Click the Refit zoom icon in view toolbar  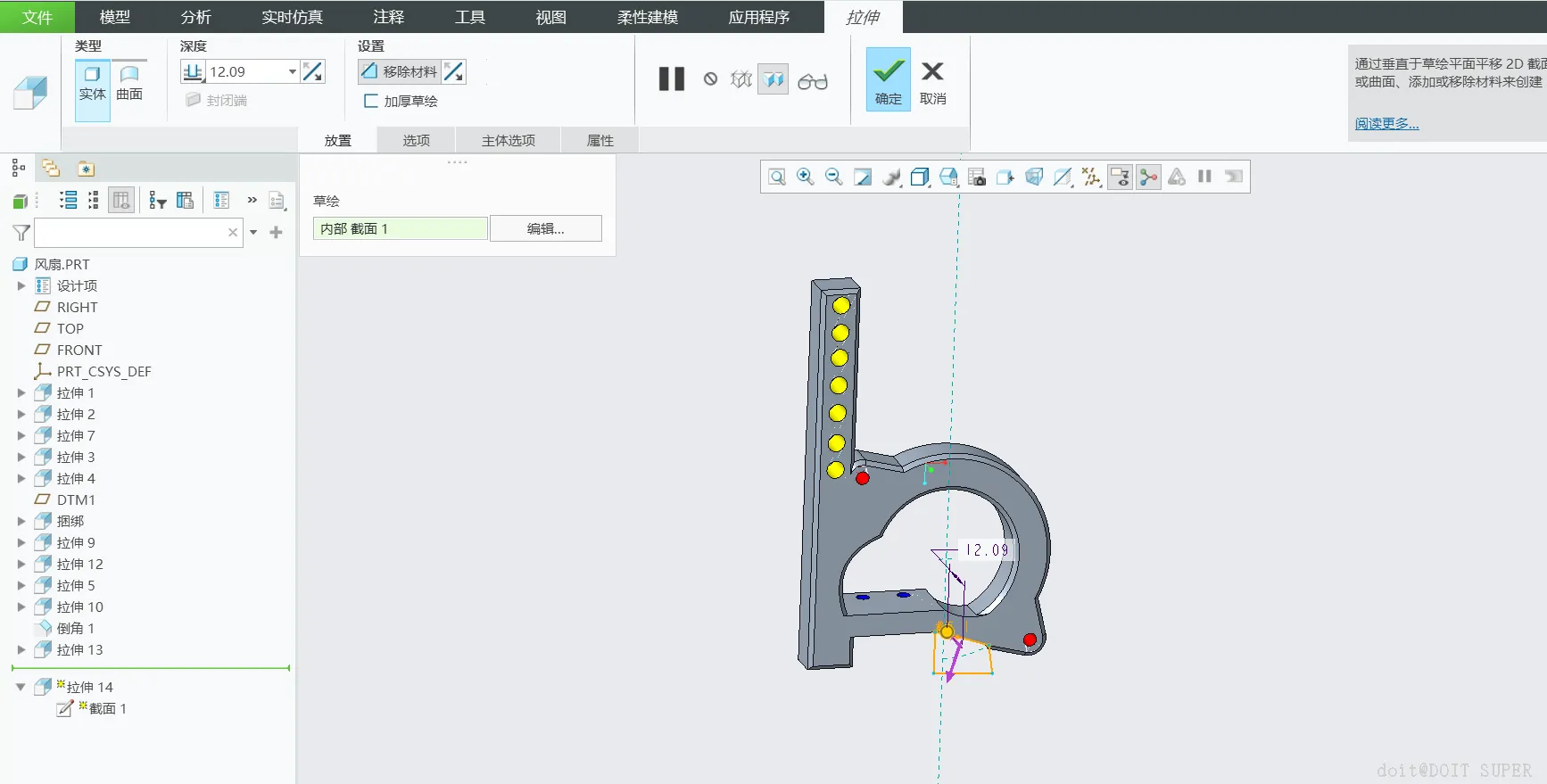click(776, 177)
